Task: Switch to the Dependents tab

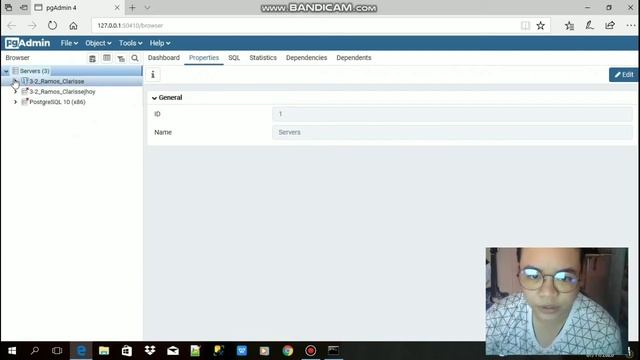Action: click(x=354, y=58)
